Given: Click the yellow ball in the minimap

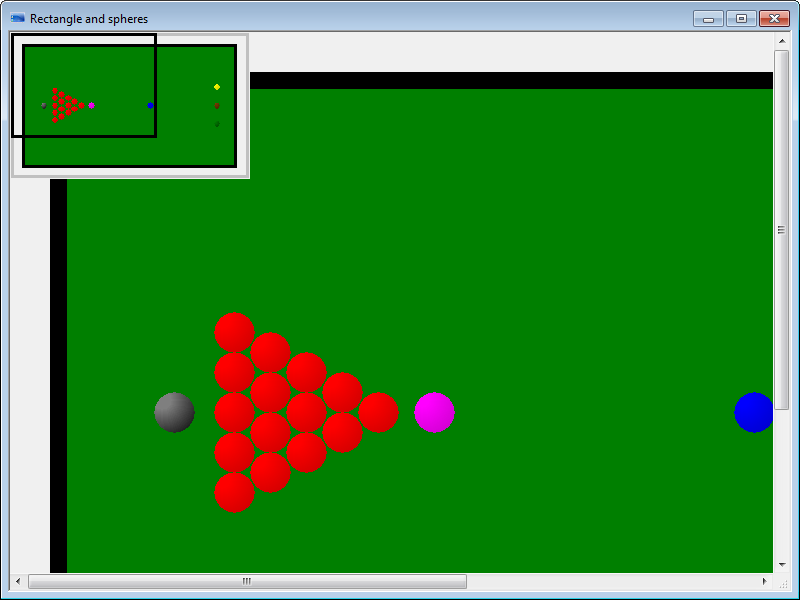Looking at the screenshot, I should click(x=217, y=87).
